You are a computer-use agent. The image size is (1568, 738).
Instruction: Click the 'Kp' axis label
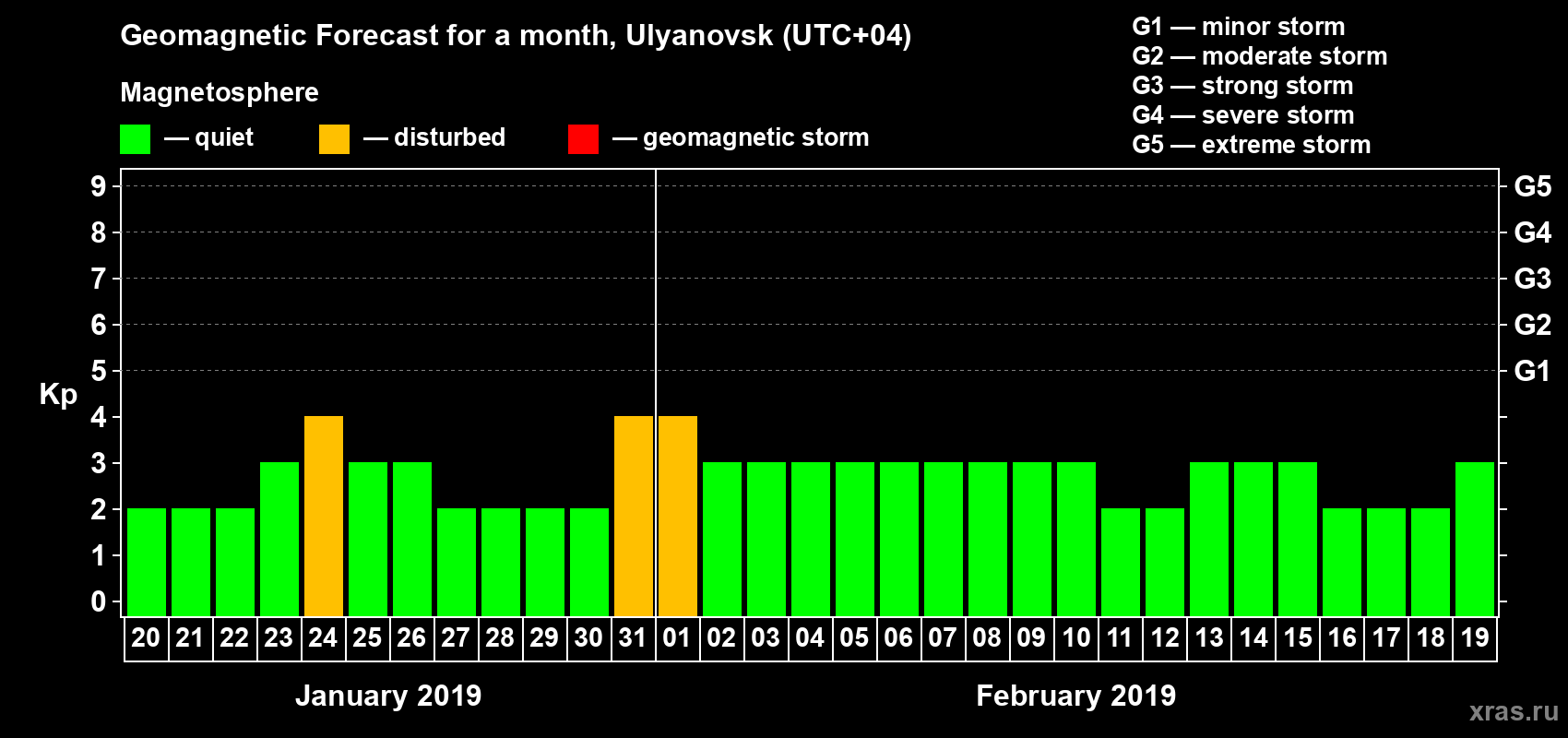point(58,395)
